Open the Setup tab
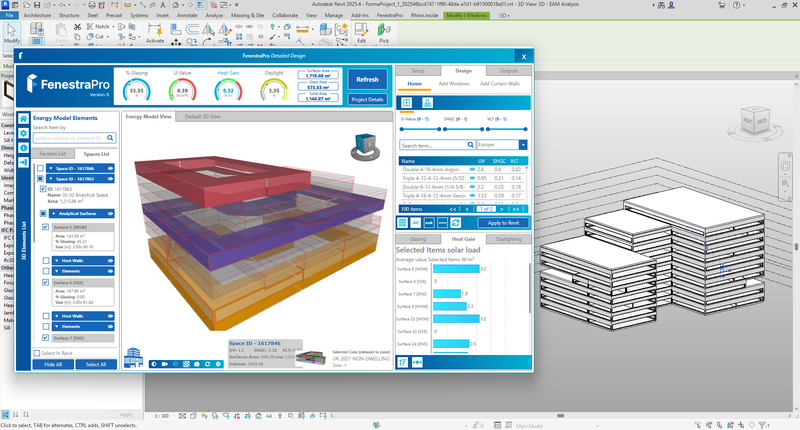800x430 pixels. point(418,71)
